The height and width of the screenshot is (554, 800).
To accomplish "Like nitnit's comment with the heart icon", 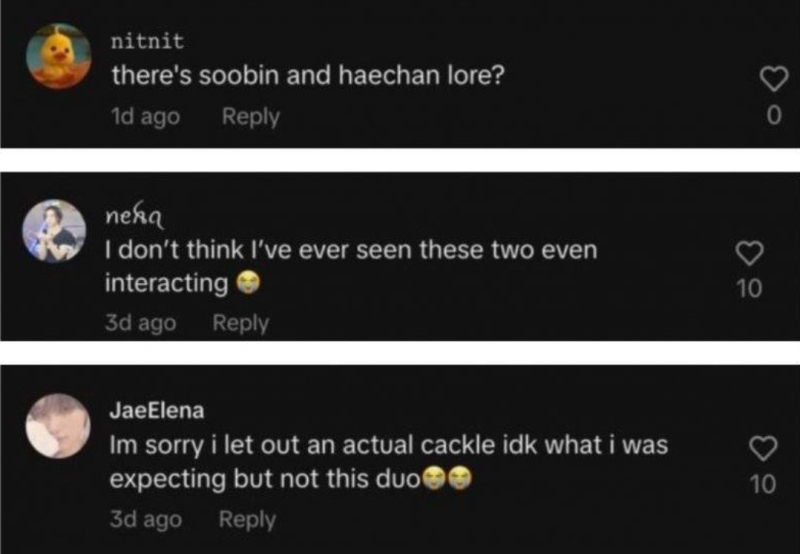I will click(771, 78).
